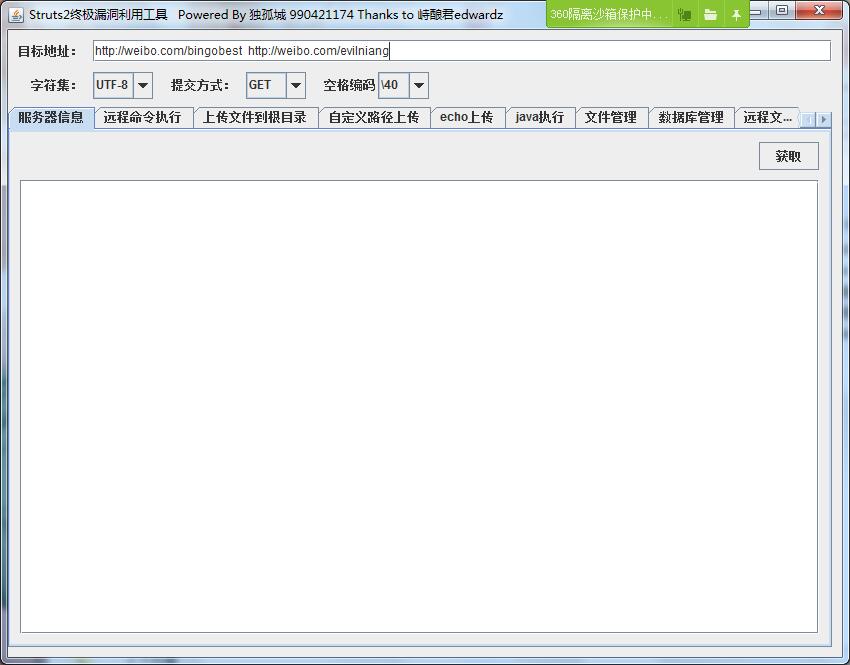The width and height of the screenshot is (850, 665).
Task: Open the 提交方式 GET dropdown
Action: click(x=296, y=85)
